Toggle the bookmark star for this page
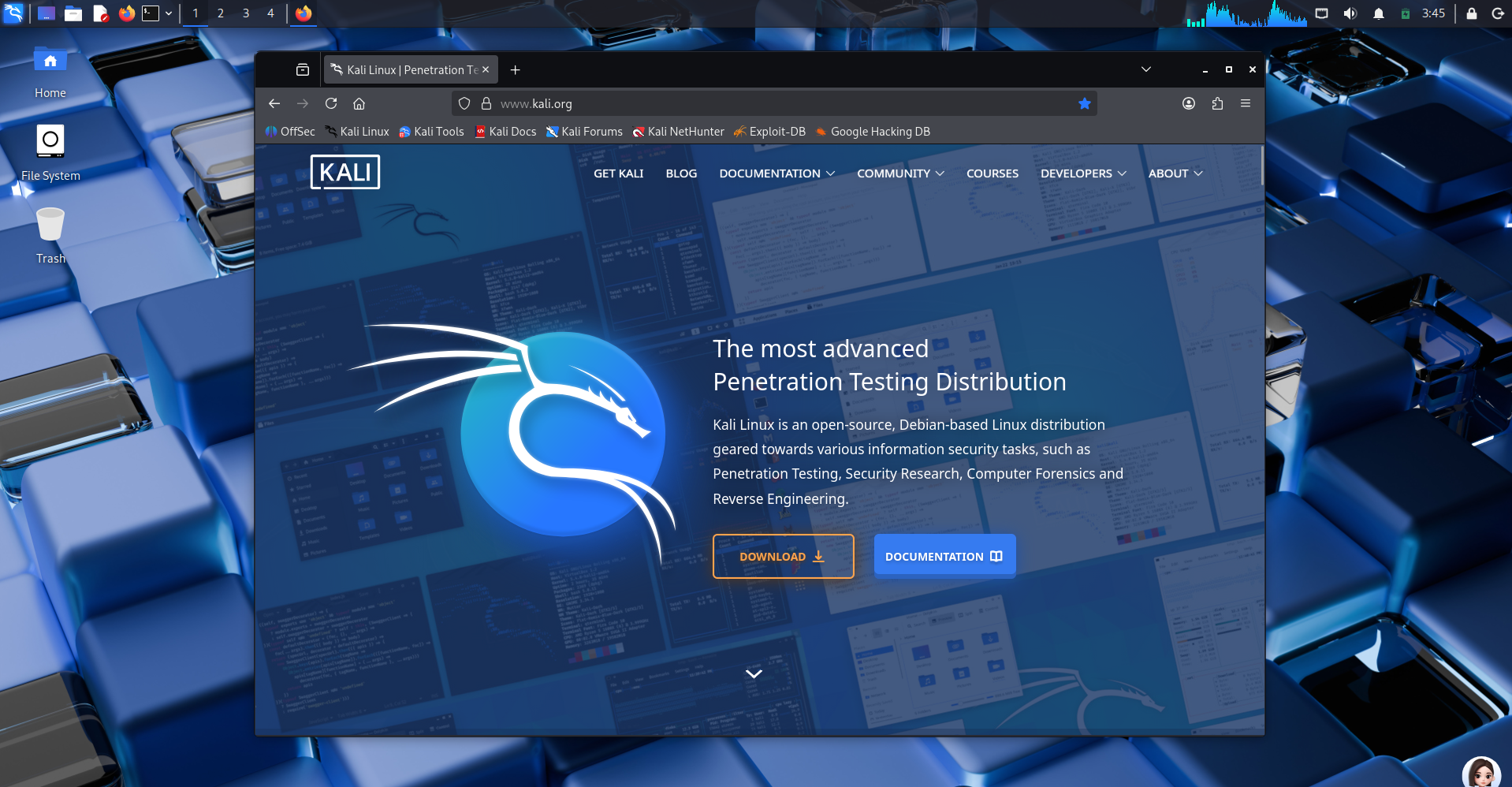Screen dimensions: 1512x787 click(x=1085, y=103)
